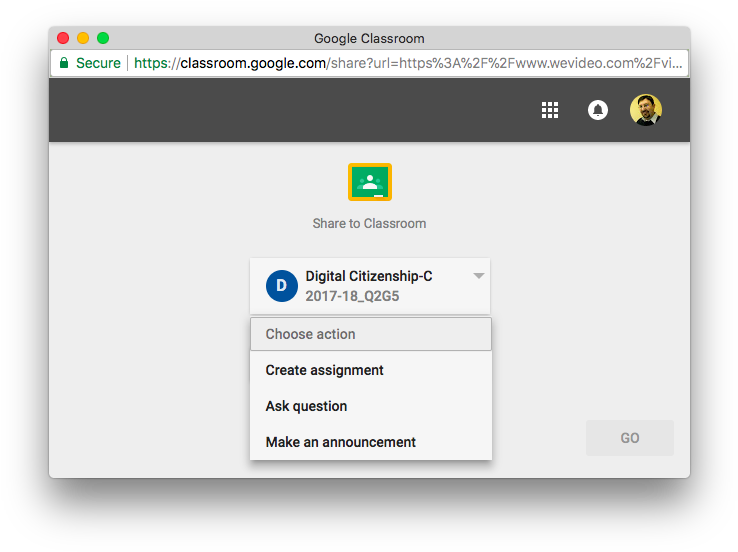
Task: Click the green secure padlock icon
Action: [64, 63]
